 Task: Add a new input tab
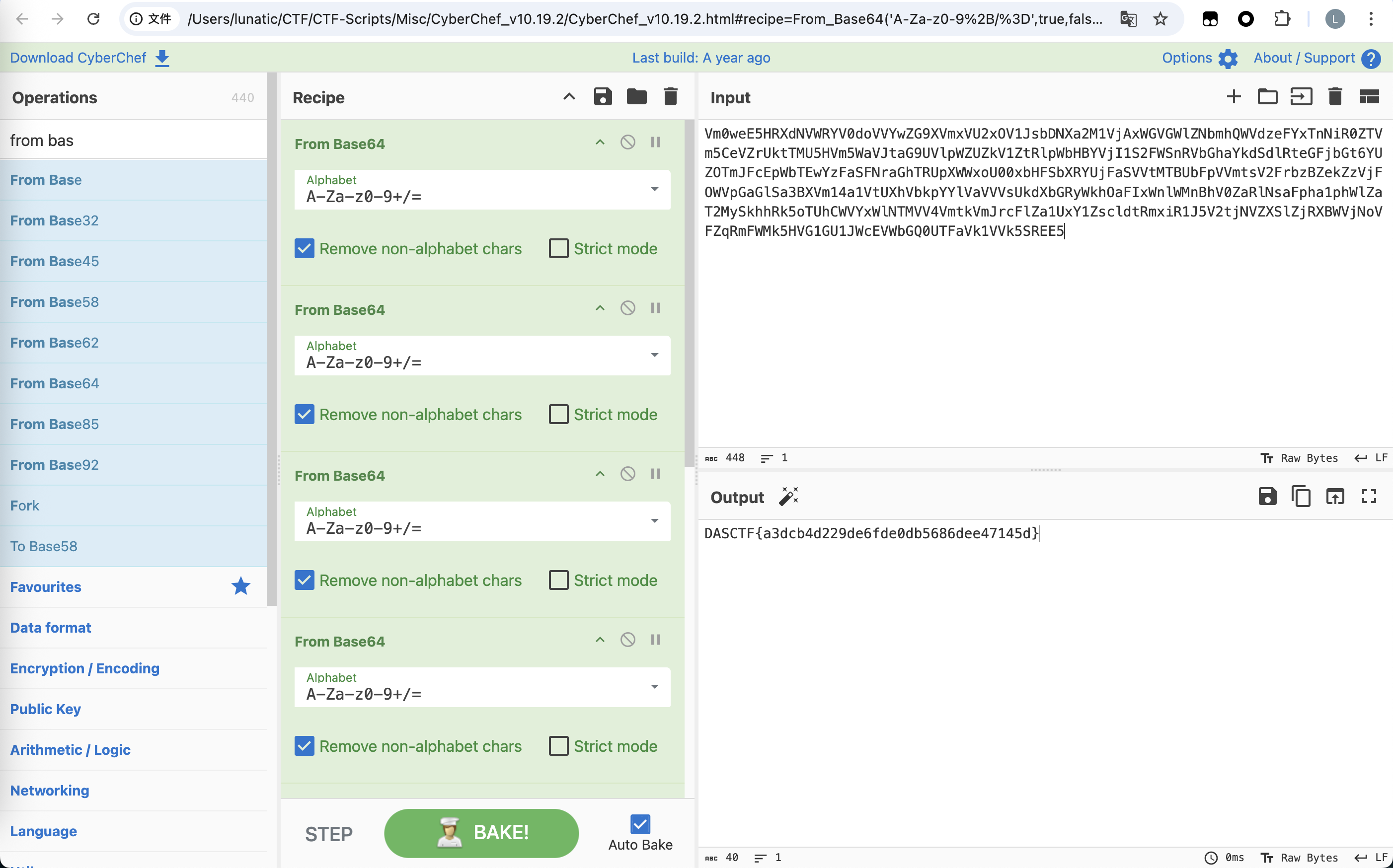[1234, 96]
